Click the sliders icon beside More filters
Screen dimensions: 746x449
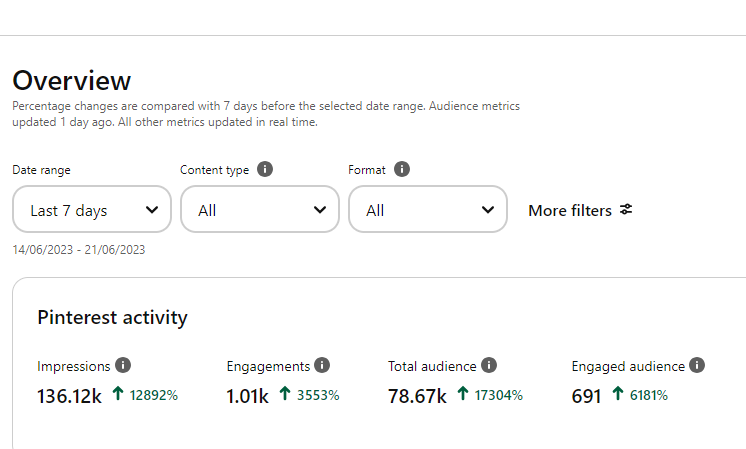click(x=626, y=210)
